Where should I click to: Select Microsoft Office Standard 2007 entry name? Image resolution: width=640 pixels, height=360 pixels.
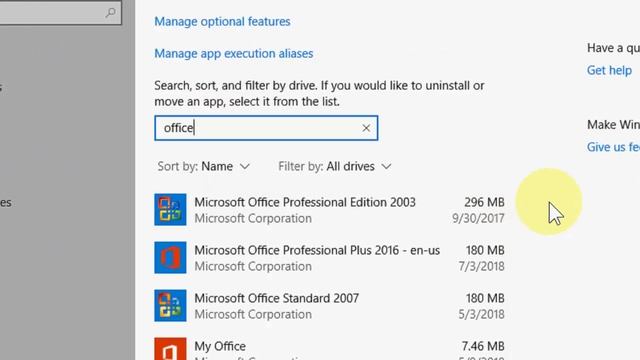click(x=277, y=298)
